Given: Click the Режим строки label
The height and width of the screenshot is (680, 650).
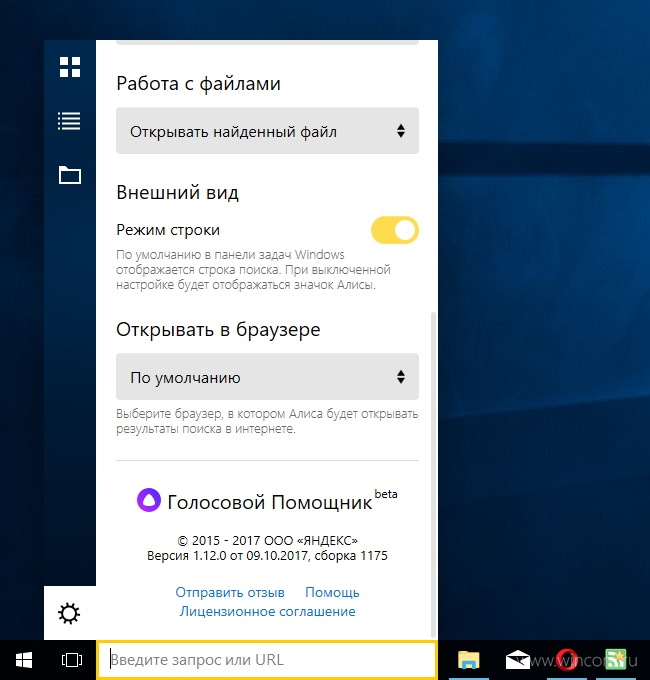Looking at the screenshot, I should pos(168,230).
